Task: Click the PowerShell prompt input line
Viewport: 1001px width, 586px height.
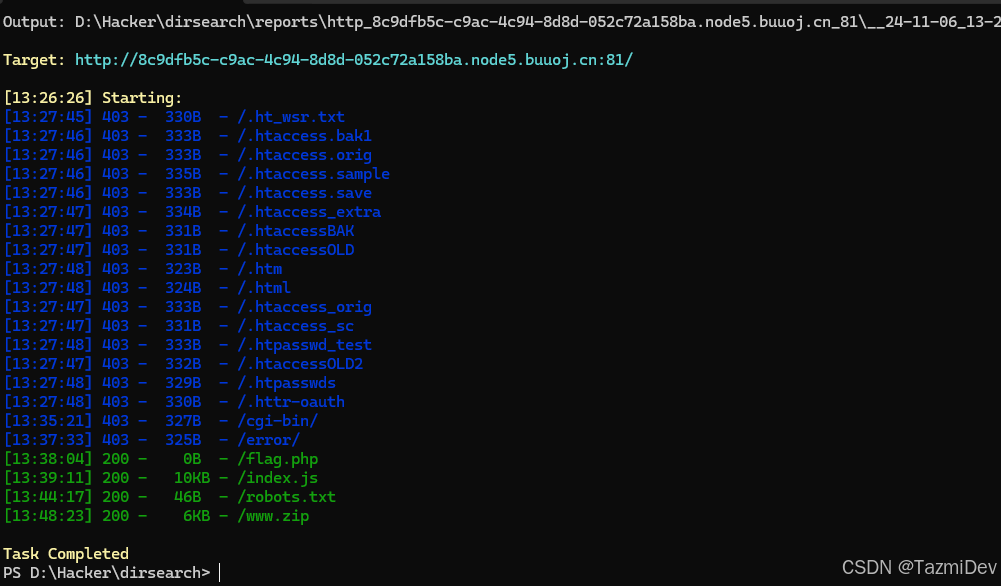Action: (112, 573)
